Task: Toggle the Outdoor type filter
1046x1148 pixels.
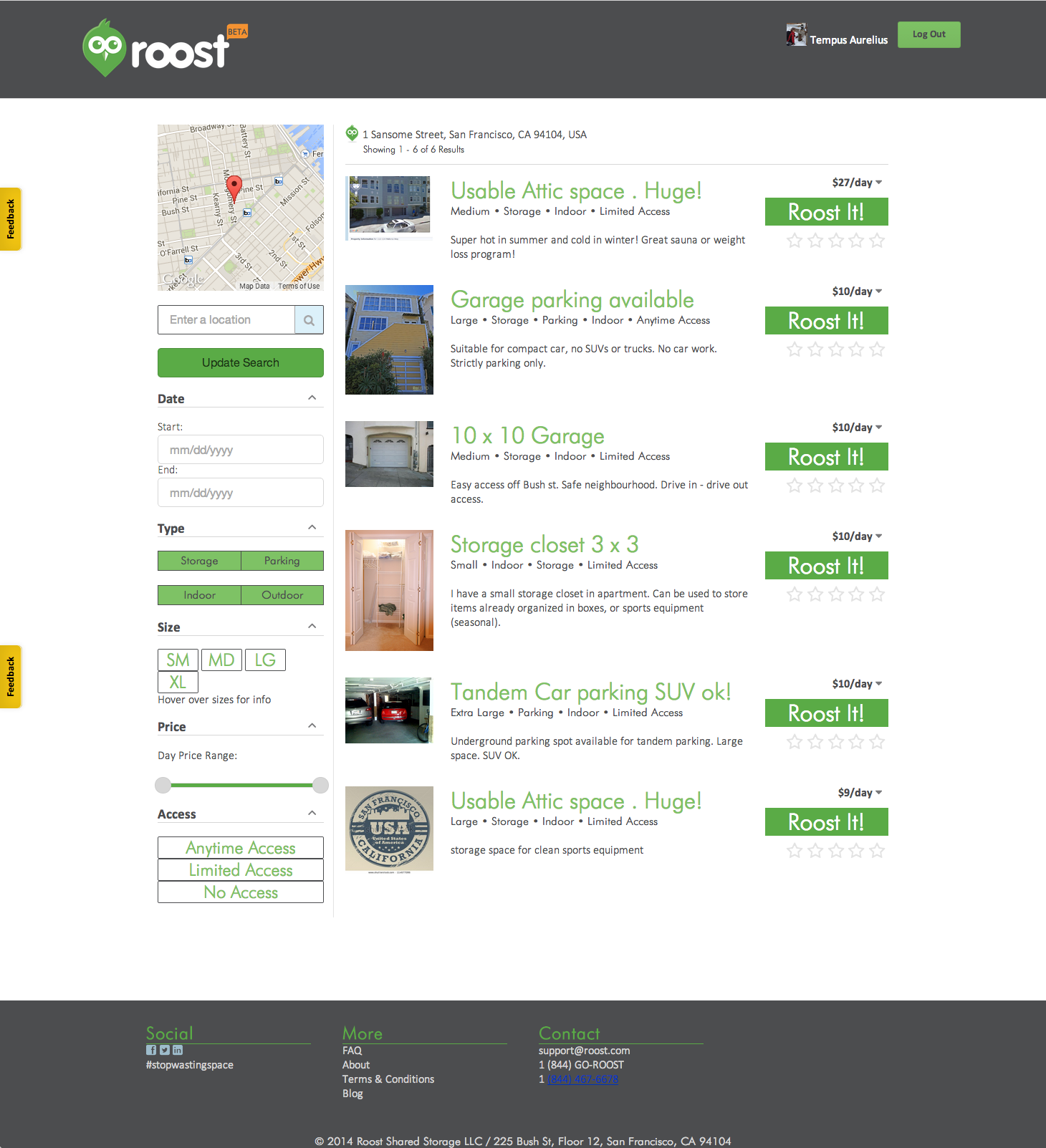Action: point(282,595)
